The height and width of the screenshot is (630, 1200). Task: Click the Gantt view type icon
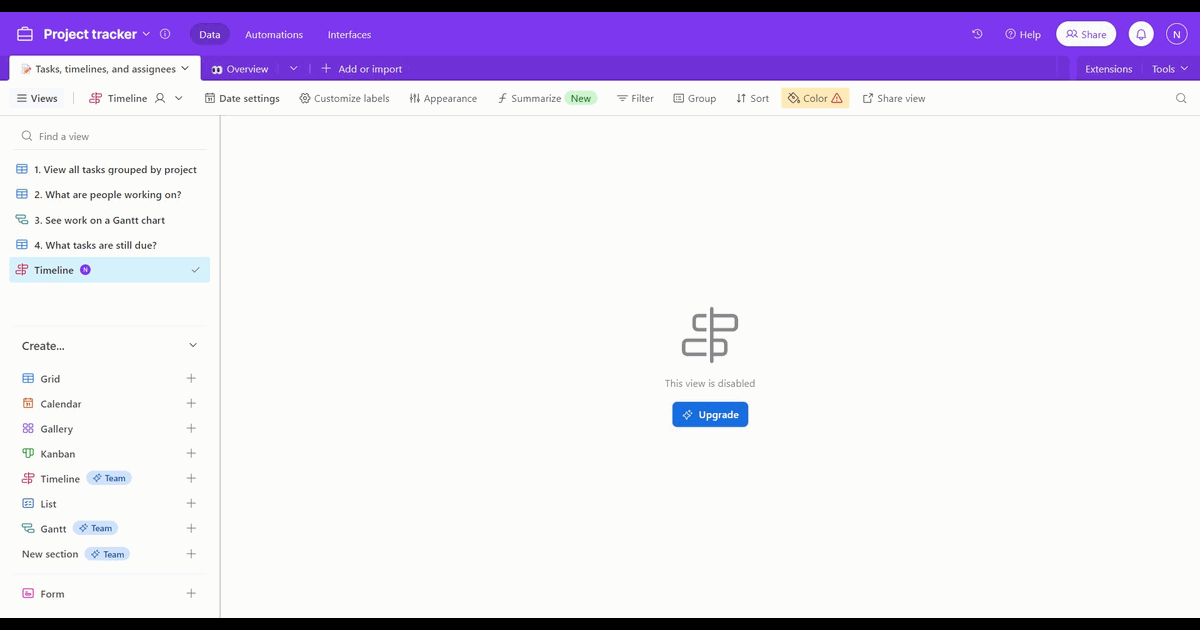[x=28, y=528]
